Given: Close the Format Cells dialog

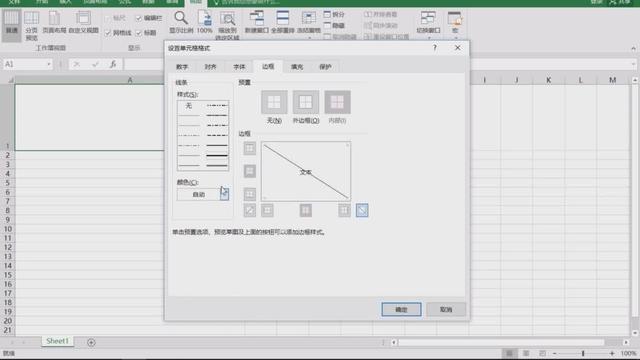Looking at the screenshot, I should (x=458, y=48).
